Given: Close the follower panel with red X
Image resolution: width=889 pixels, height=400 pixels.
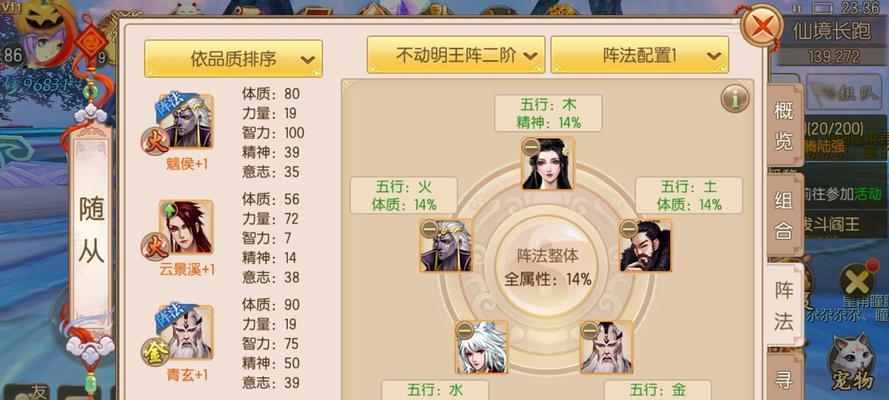Looking at the screenshot, I should point(763,27).
